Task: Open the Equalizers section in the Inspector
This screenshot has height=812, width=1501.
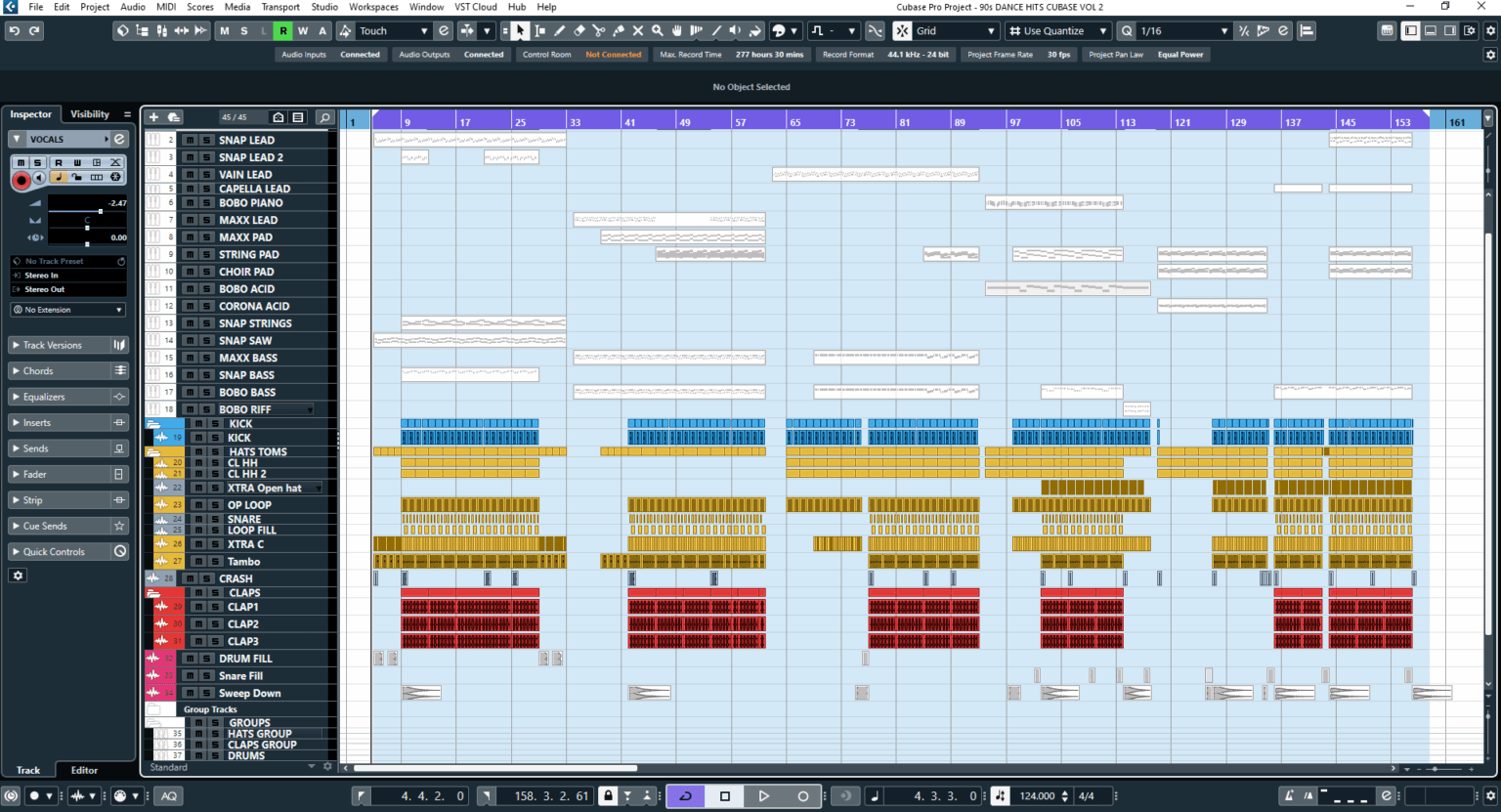Action: [45, 396]
